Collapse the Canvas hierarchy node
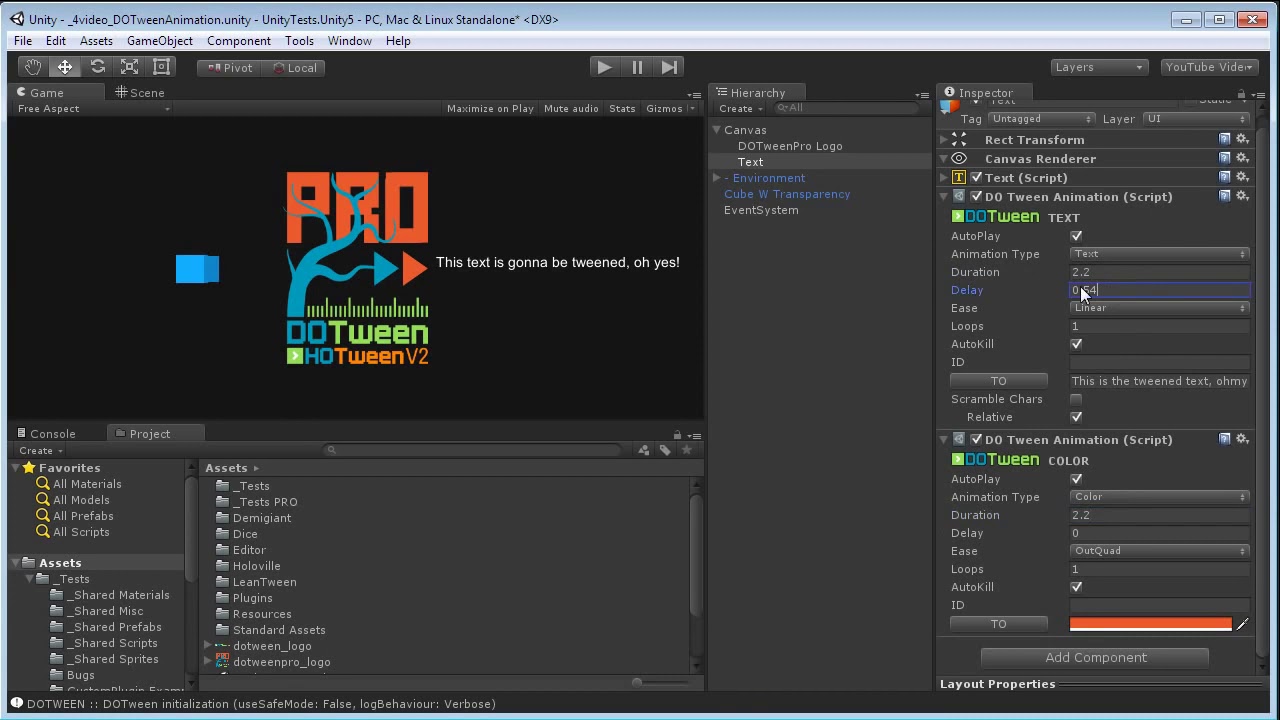Viewport: 1280px width, 720px height. pos(717,130)
